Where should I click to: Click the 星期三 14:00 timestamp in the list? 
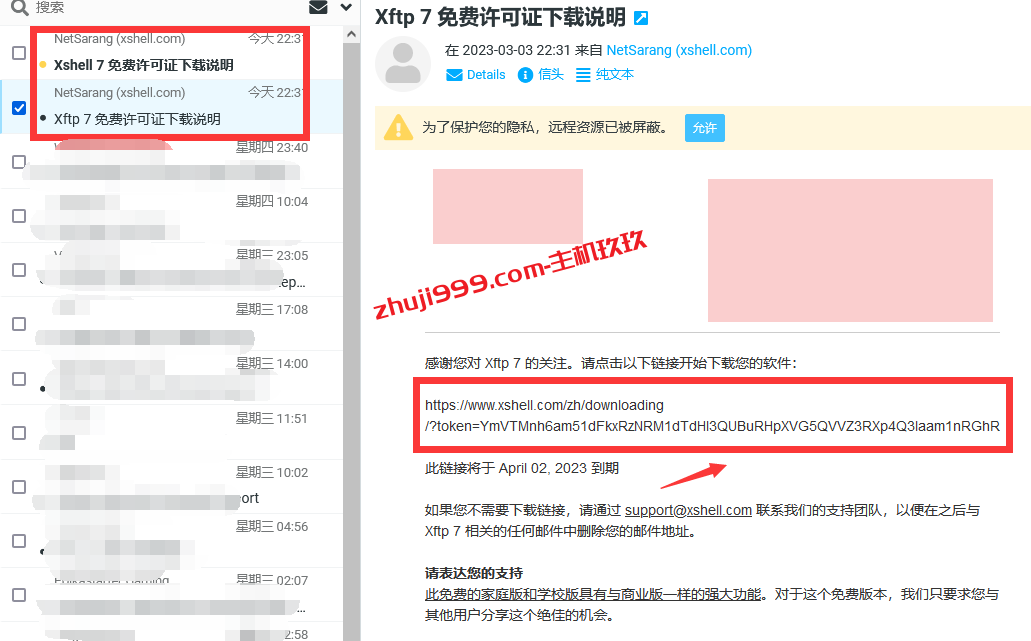272,363
